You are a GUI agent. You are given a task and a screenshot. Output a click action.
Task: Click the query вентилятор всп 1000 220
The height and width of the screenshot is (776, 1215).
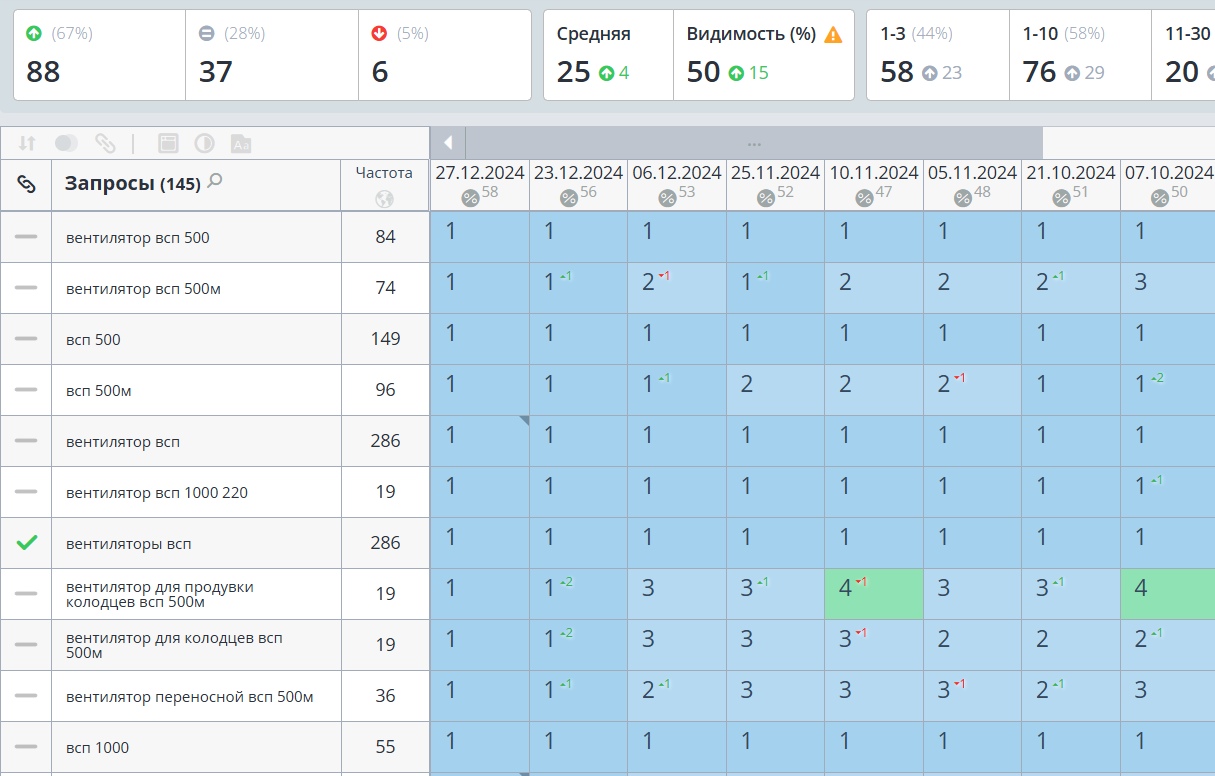click(157, 493)
